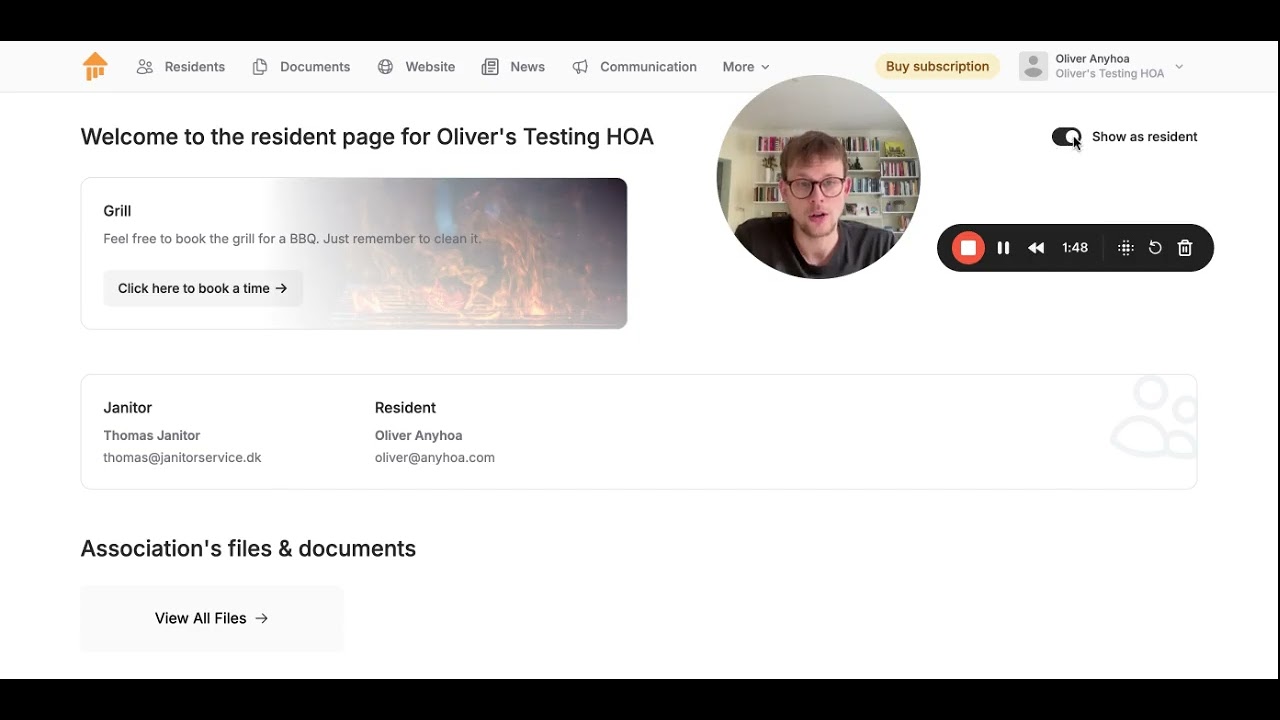Click the webcam video bubble
1280x720 pixels.
click(818, 177)
